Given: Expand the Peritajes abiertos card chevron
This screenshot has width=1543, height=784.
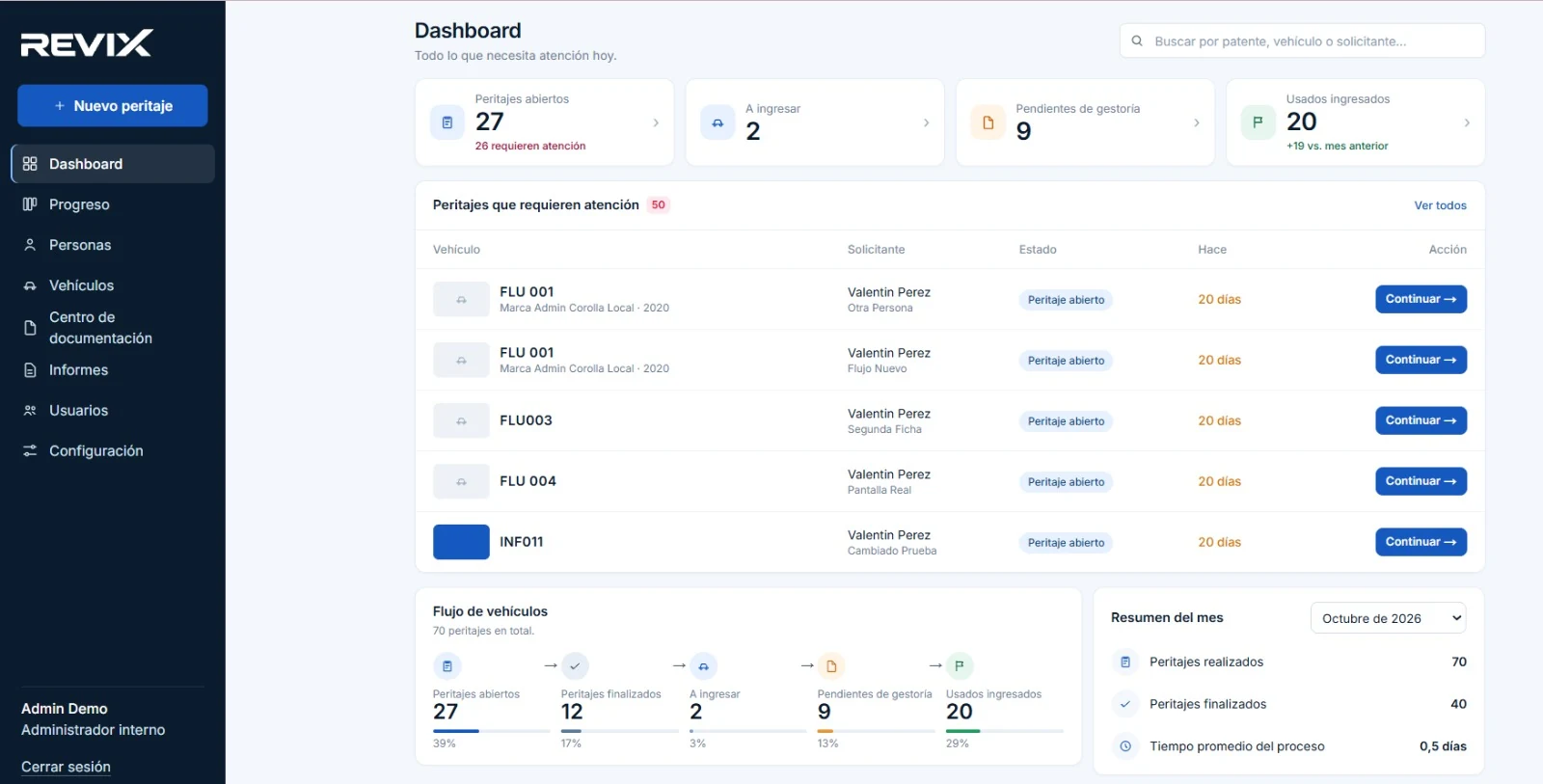Looking at the screenshot, I should coord(656,122).
